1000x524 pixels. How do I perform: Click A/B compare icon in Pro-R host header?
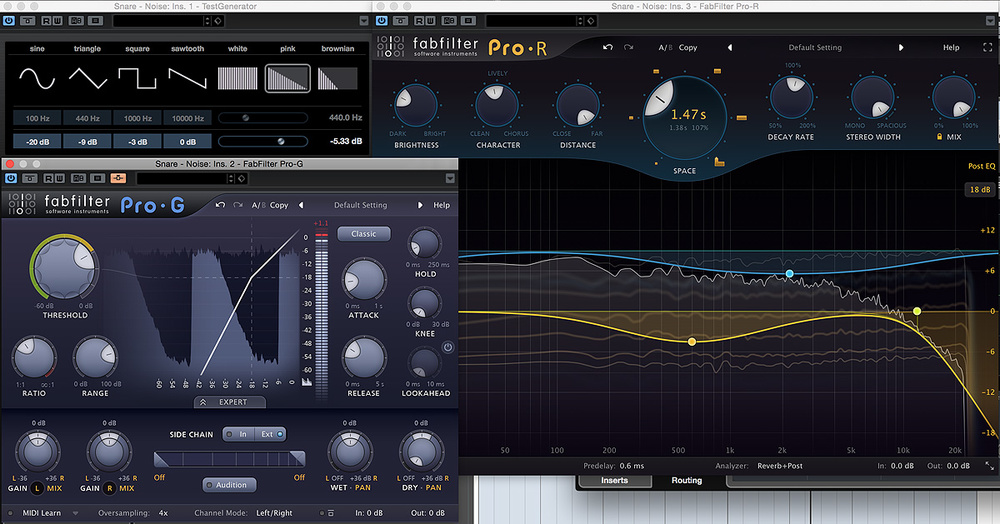click(x=449, y=20)
